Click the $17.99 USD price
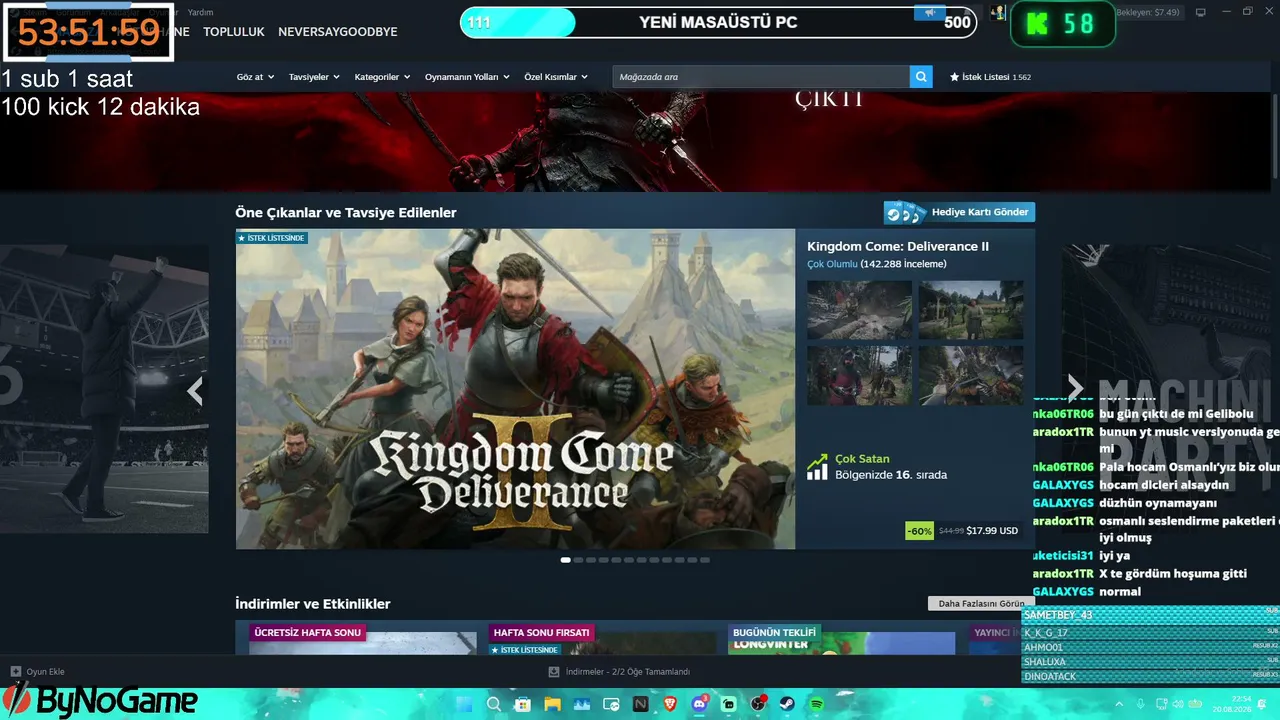1280x720 pixels. point(992,531)
